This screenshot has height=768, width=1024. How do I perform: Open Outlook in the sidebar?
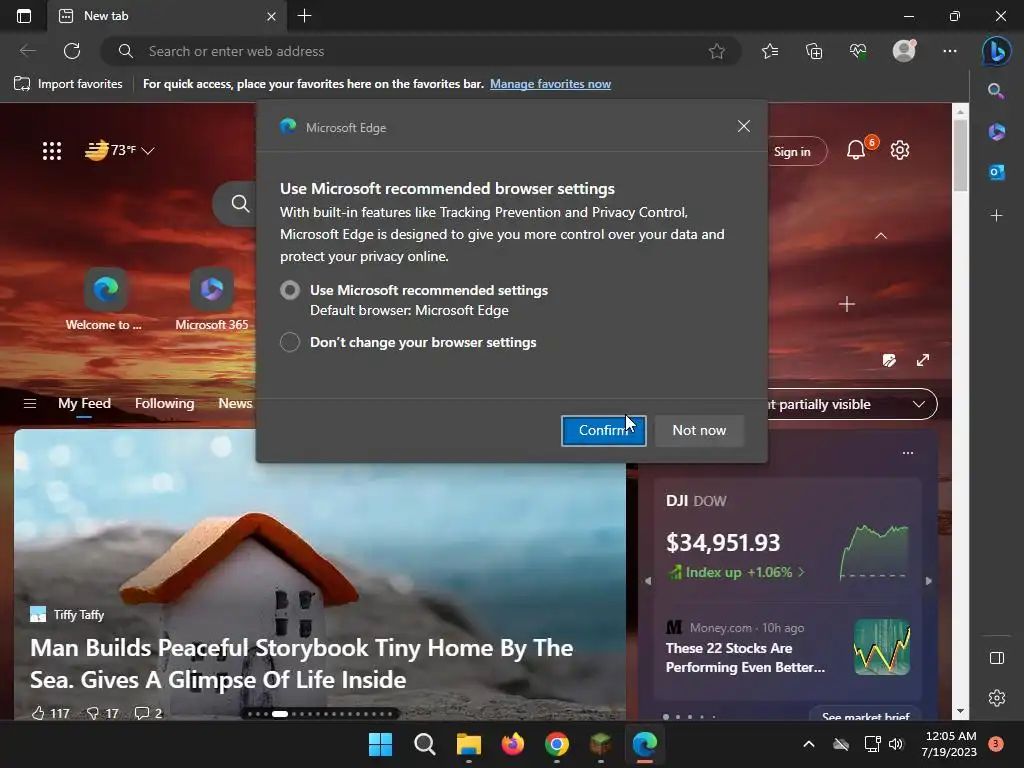996,172
